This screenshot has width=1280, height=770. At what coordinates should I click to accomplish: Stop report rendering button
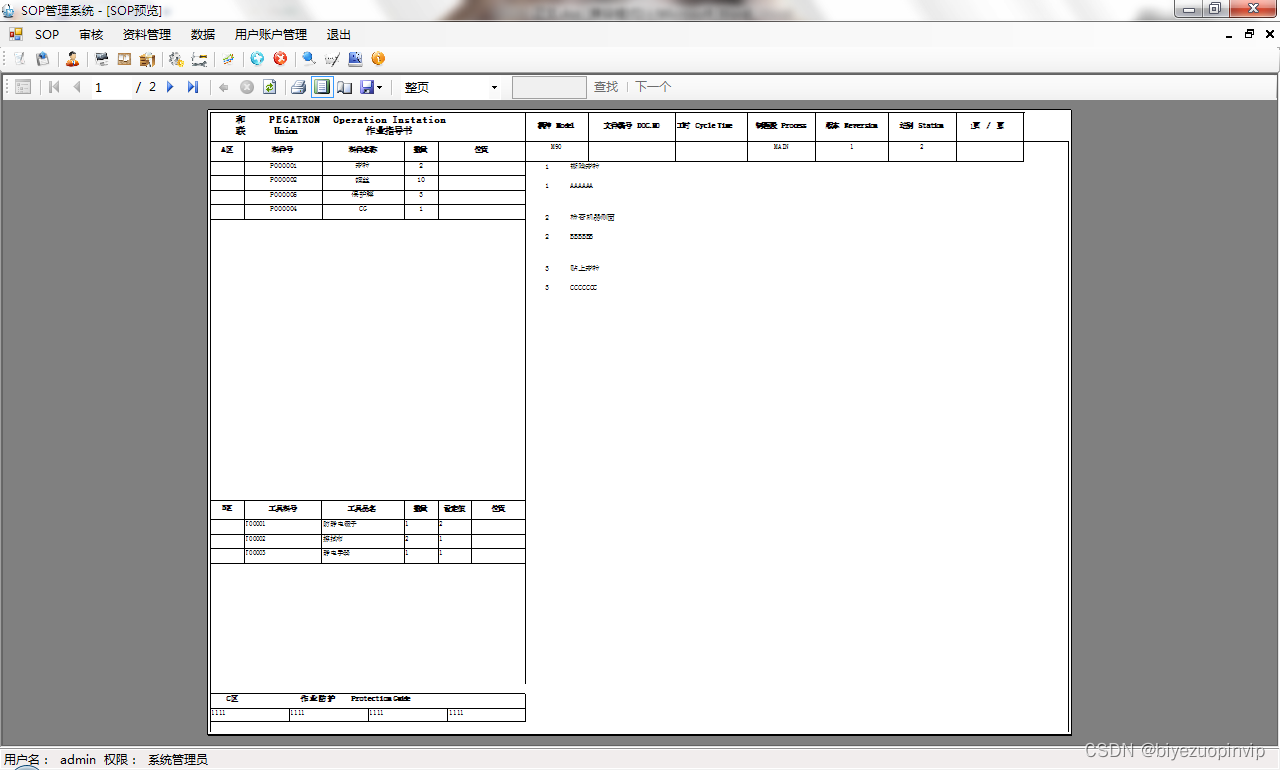point(247,87)
